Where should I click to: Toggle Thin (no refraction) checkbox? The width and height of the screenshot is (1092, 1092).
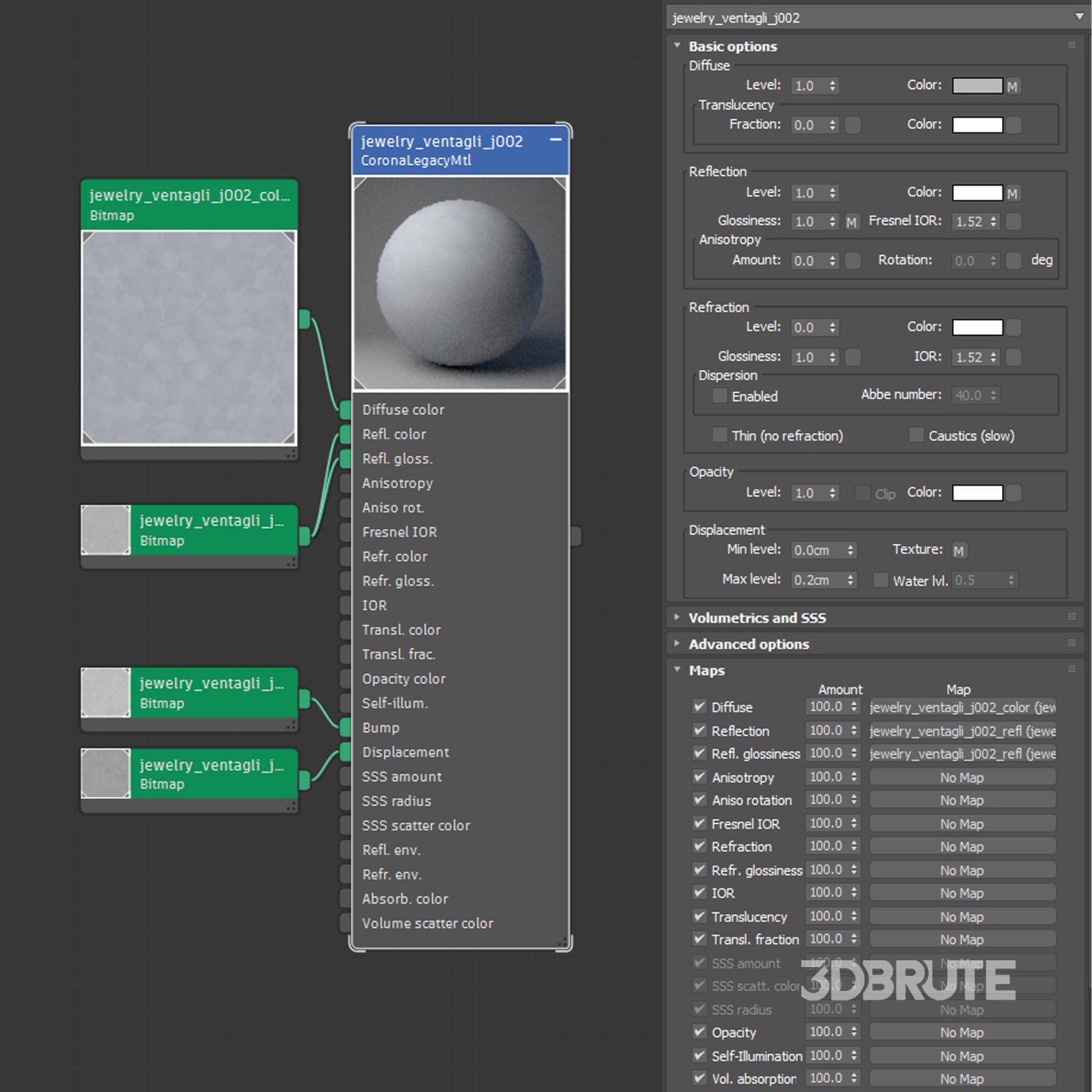[719, 435]
